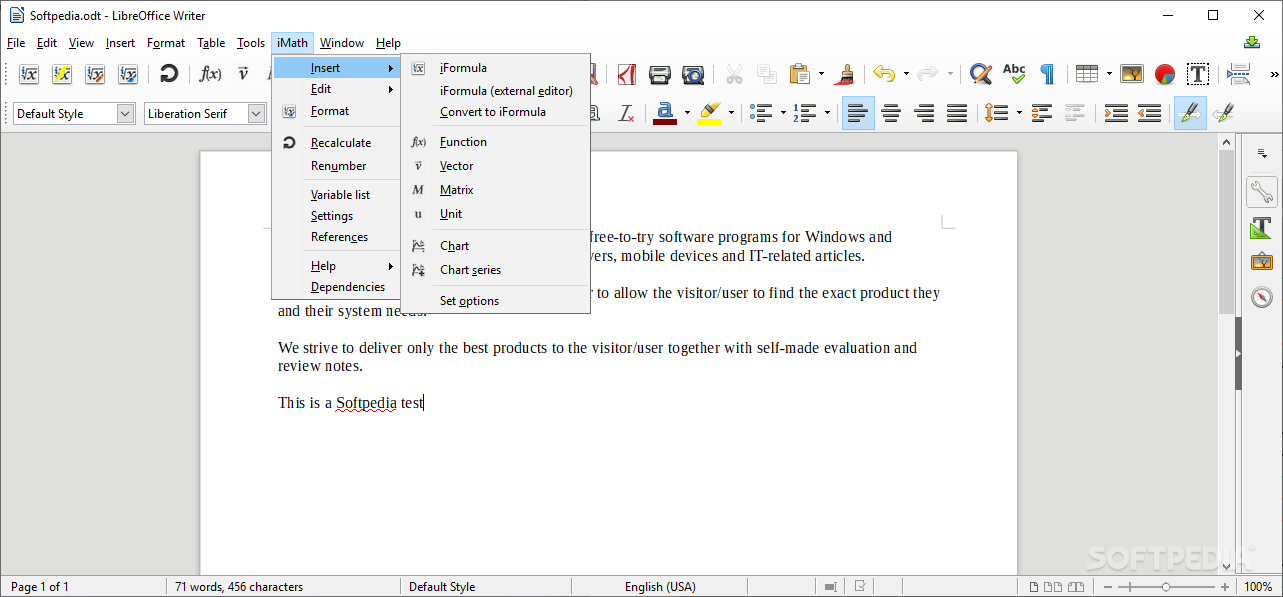Image resolution: width=1283 pixels, height=597 pixels.
Task: Open the sidebar Gallery icon
Action: click(x=1262, y=262)
